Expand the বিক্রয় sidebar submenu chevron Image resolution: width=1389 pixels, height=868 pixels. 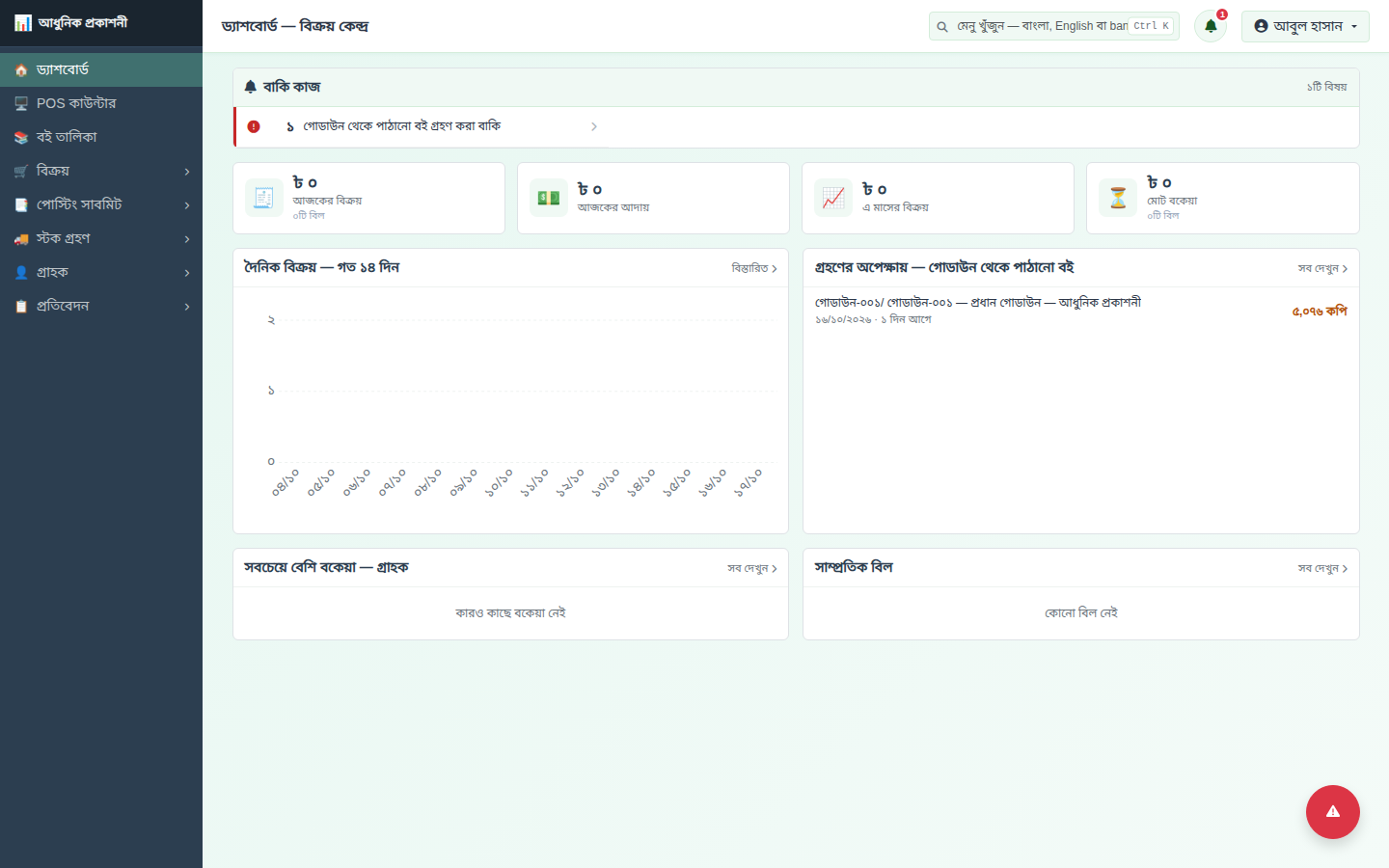coord(187,172)
